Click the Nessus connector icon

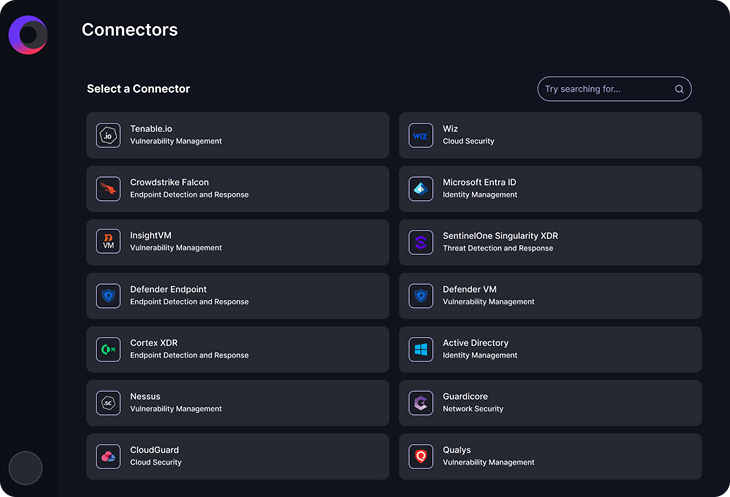(x=108, y=403)
